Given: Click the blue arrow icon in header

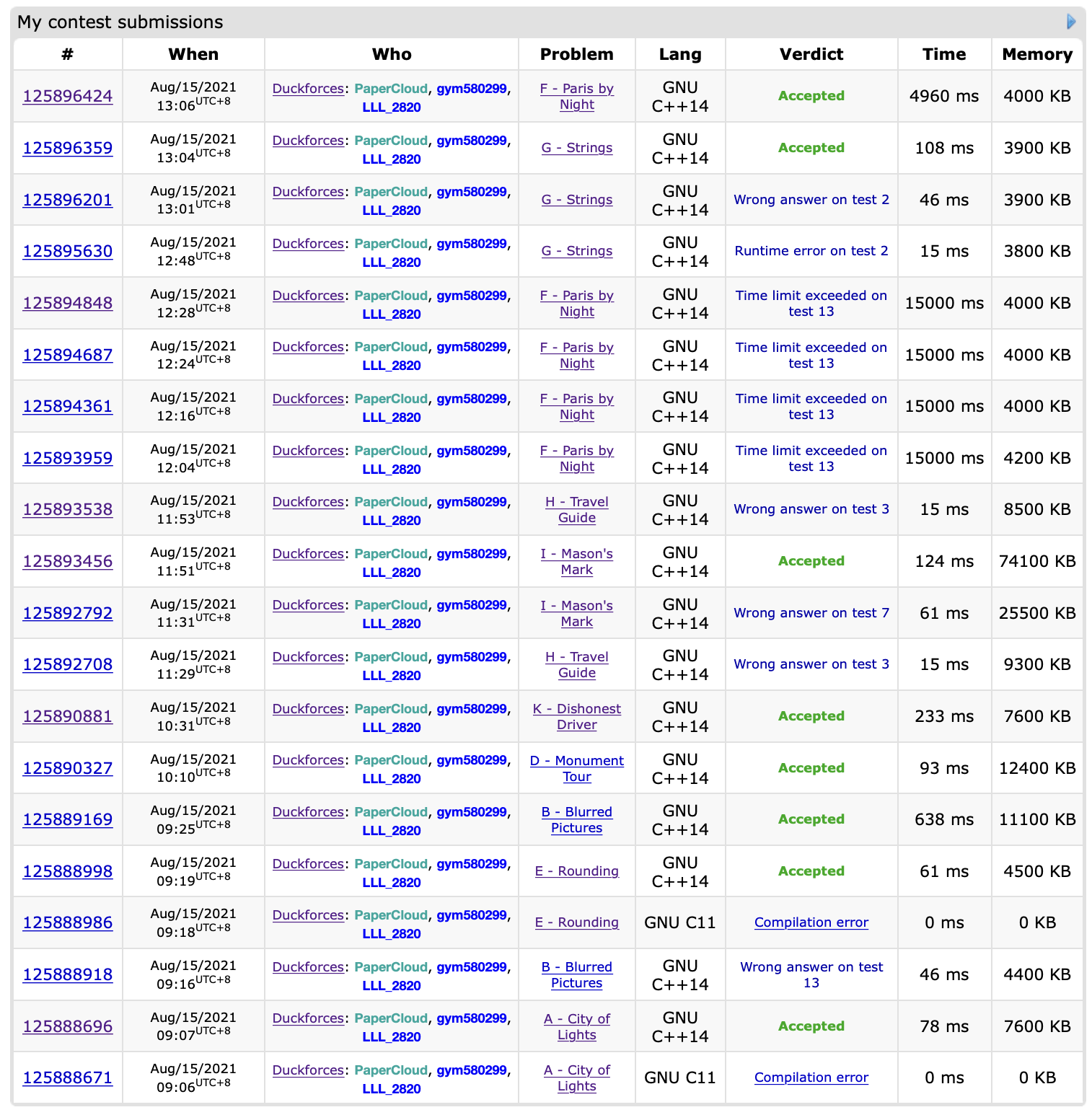Looking at the screenshot, I should (x=1071, y=22).
